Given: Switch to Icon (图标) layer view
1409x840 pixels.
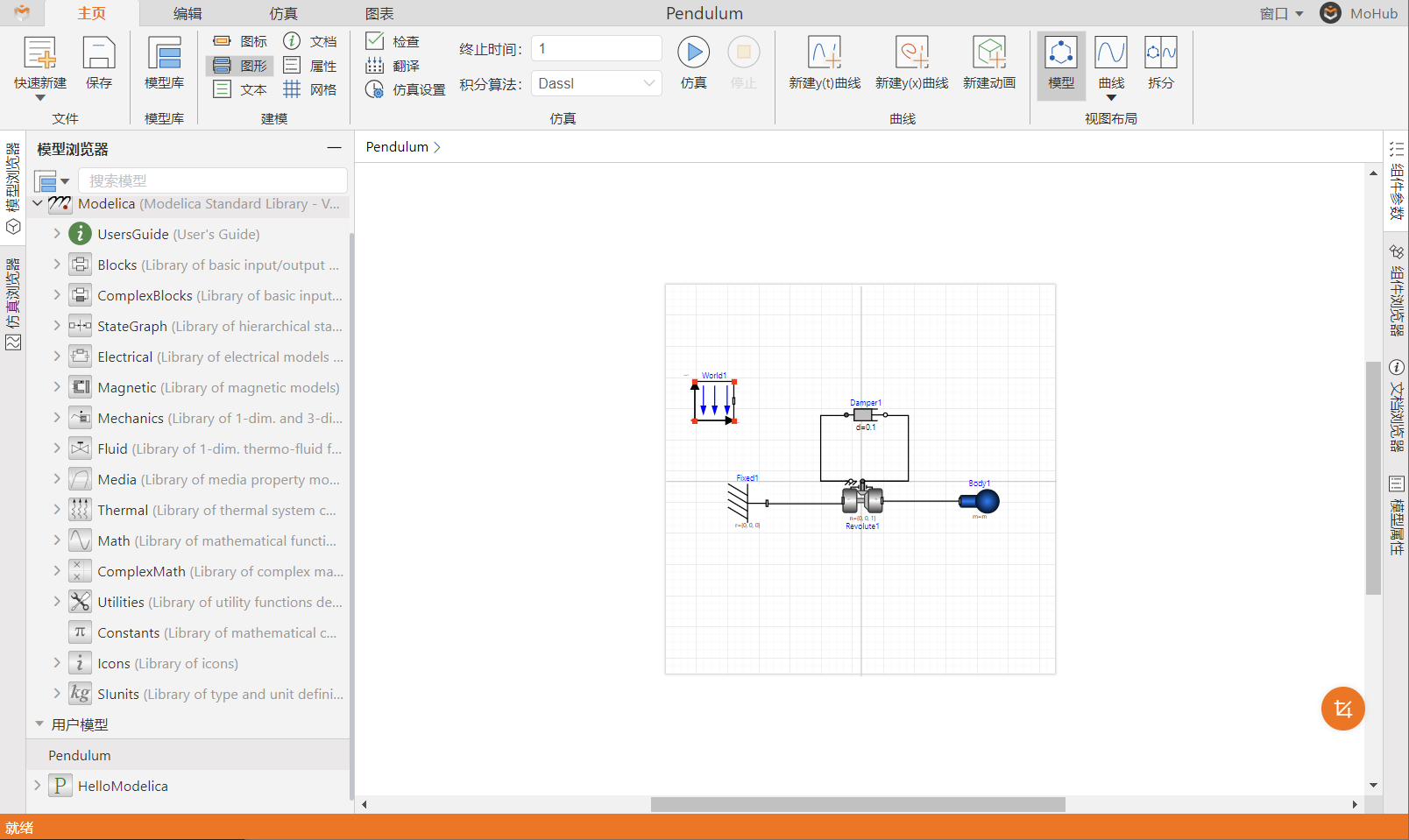Looking at the screenshot, I should 240,41.
